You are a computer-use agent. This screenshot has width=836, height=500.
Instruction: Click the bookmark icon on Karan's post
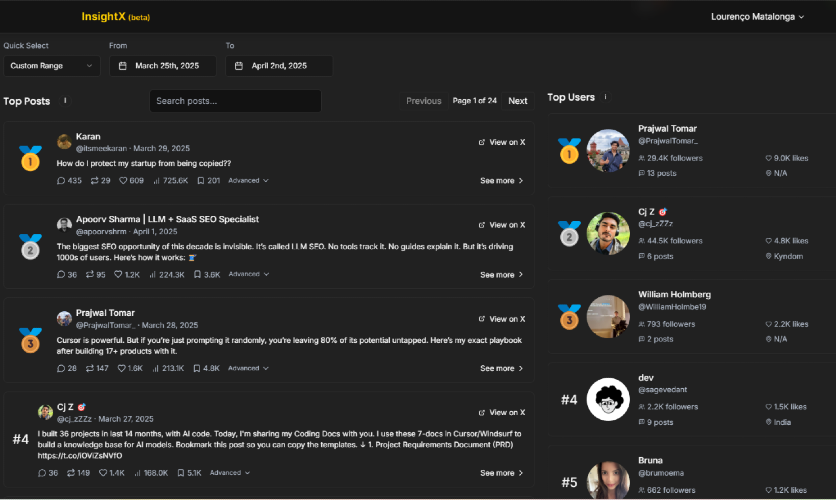point(200,181)
